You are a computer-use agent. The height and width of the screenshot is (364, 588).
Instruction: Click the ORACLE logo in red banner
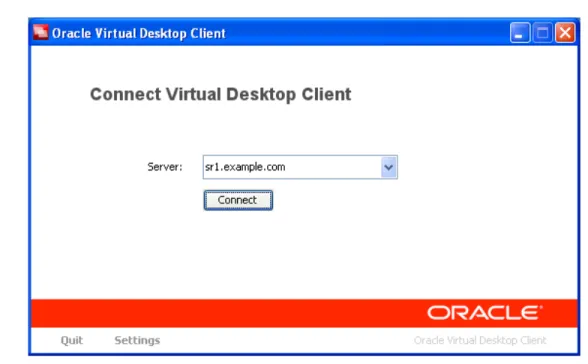point(484,313)
